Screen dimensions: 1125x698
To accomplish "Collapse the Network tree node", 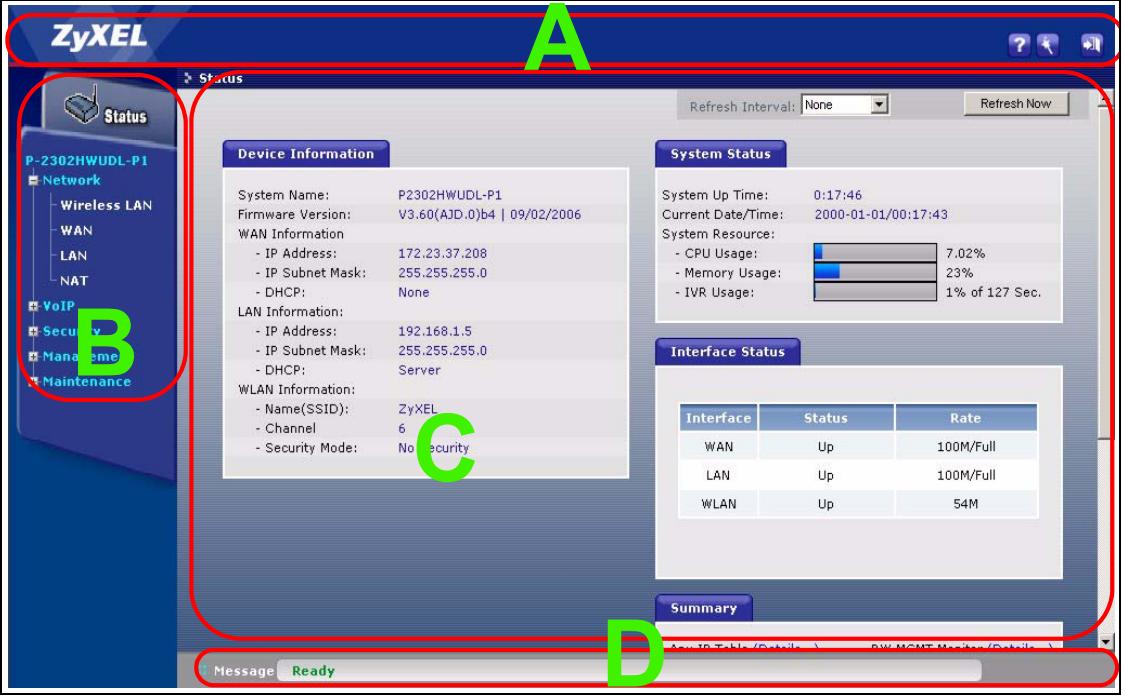I will [x=33, y=181].
